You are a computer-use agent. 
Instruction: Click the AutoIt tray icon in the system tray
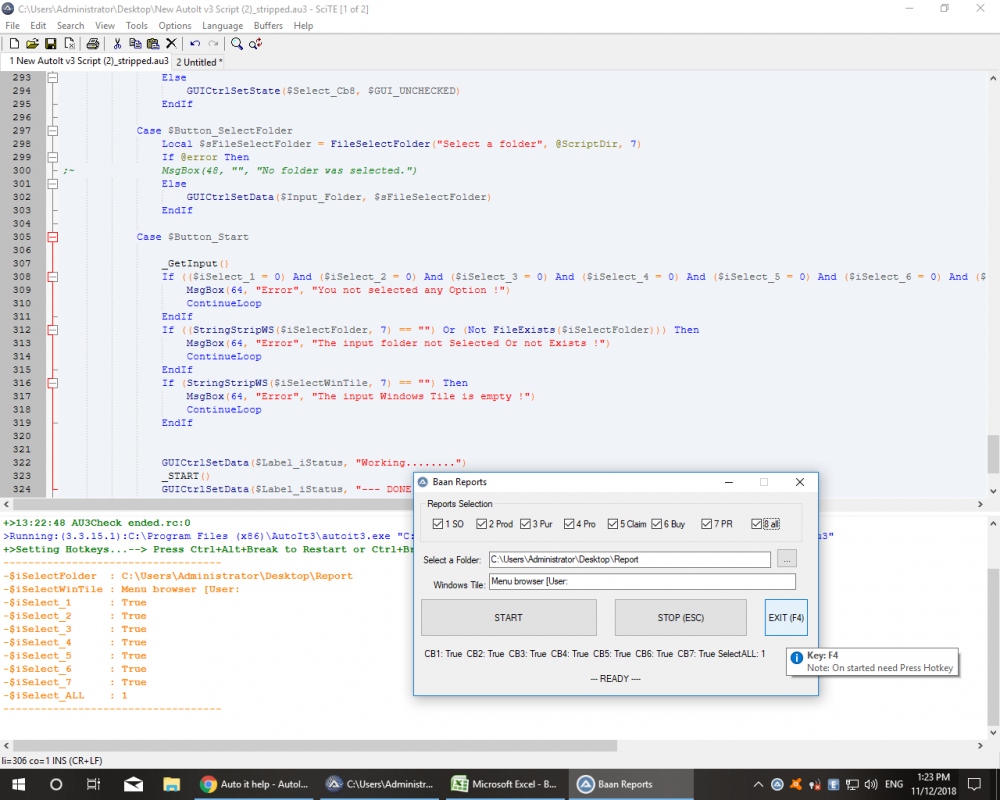(x=777, y=784)
